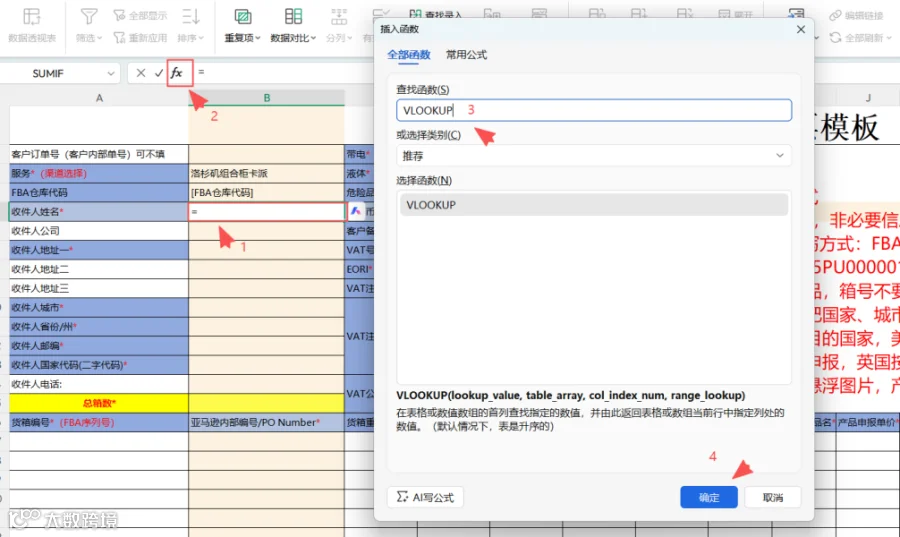Click the 货箱编号 (FBA序列号) cell
The image size is (900, 537).
click(x=99, y=422)
